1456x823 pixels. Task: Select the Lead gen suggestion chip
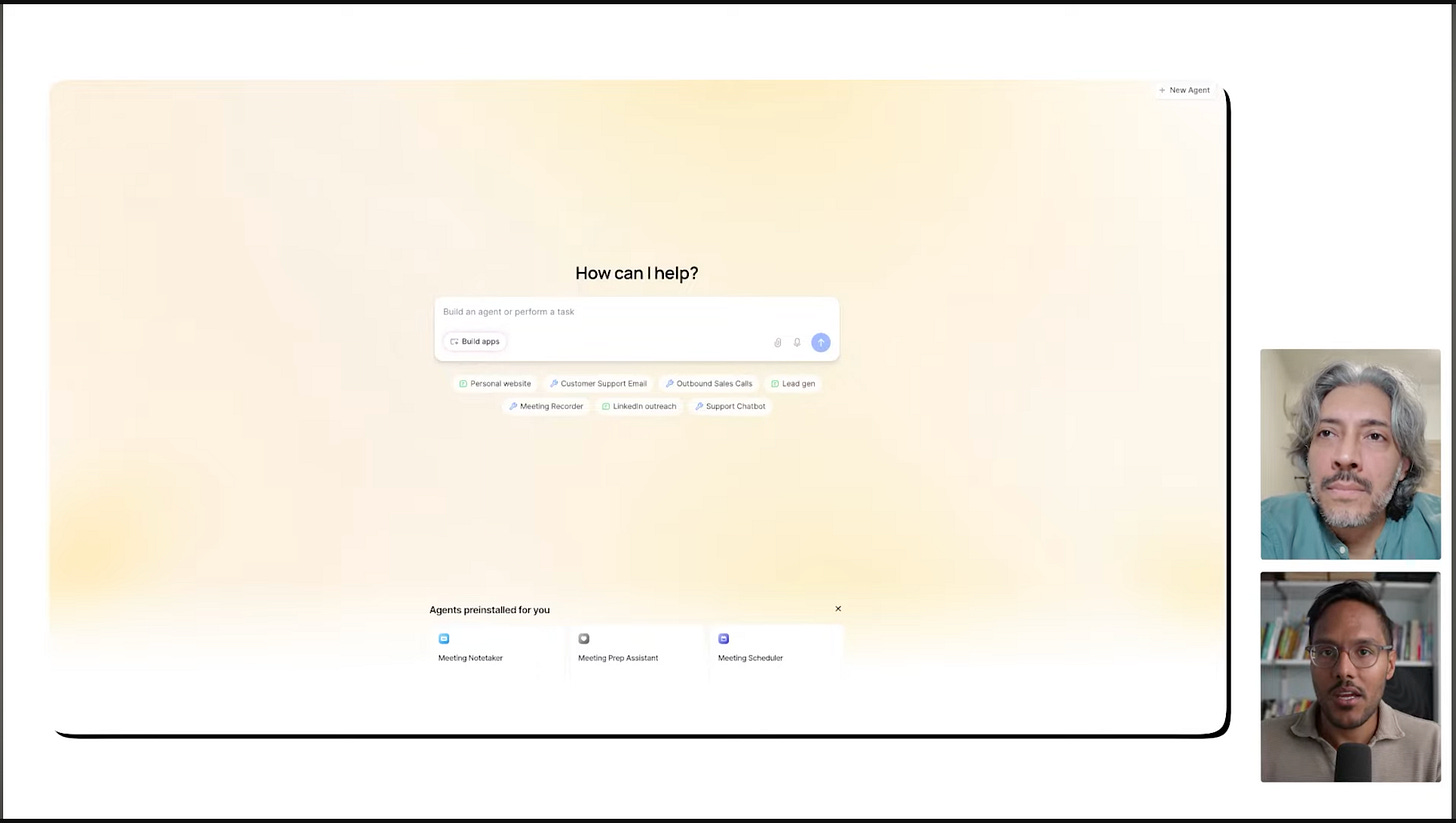(x=793, y=383)
